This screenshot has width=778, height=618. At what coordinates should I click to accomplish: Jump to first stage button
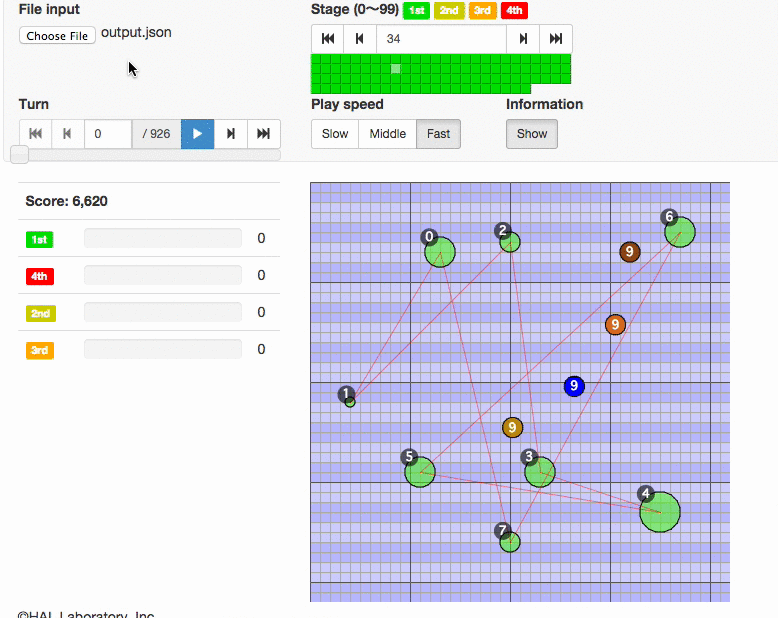tap(327, 39)
